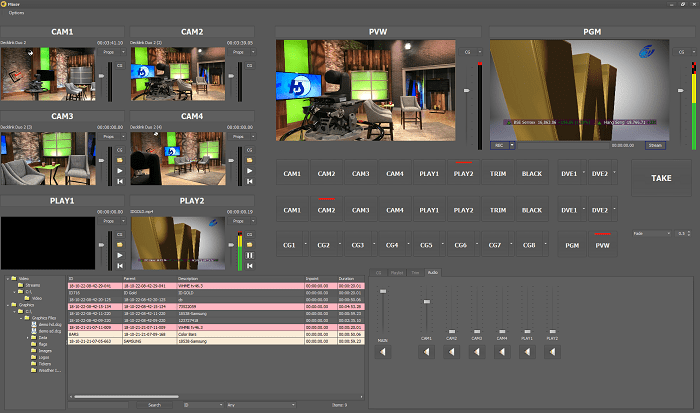
Task: Open the Options menu
Action: tap(17, 13)
